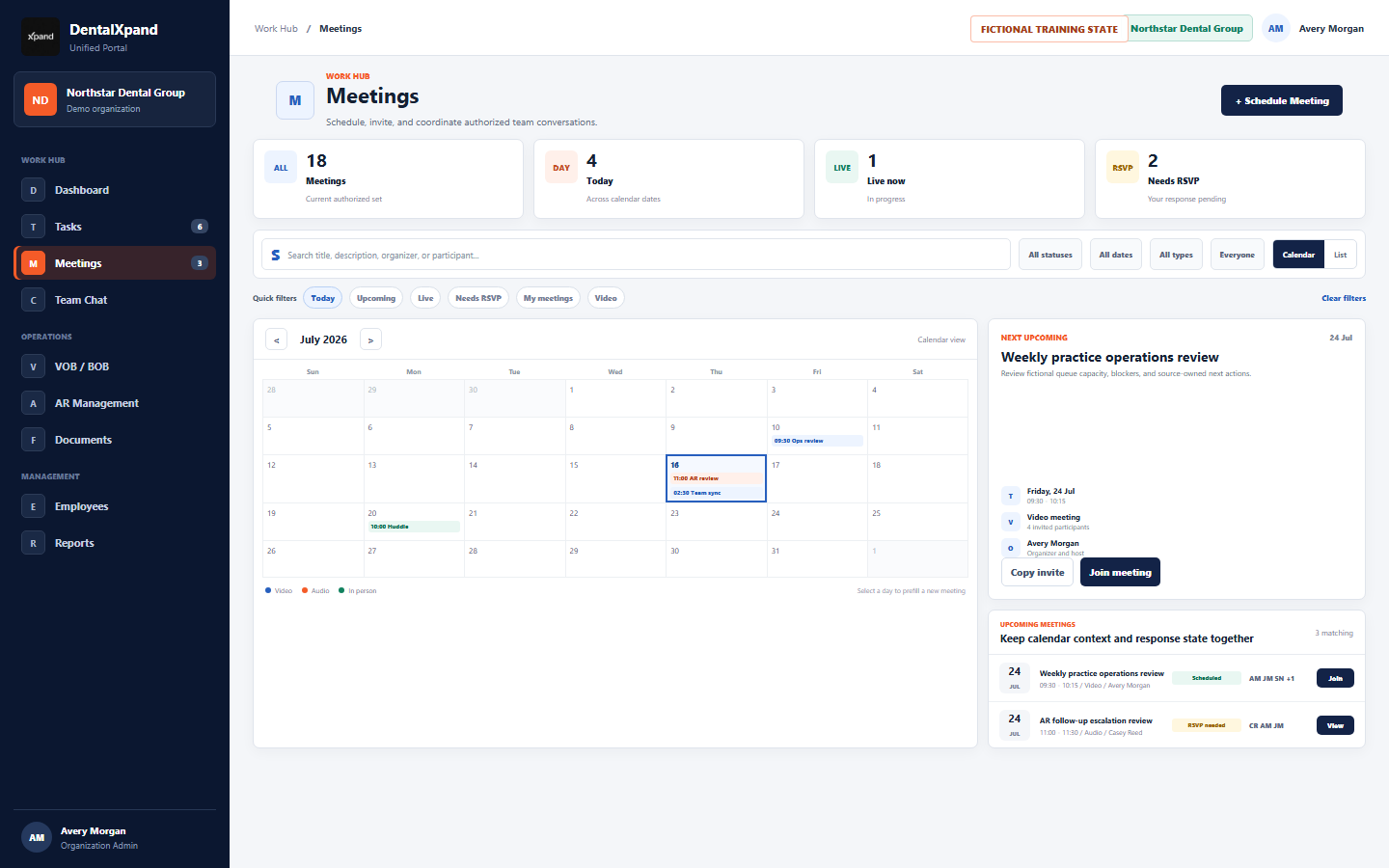The image size is (1389, 868).
Task: Click the Copy invite button
Action: (x=1038, y=572)
